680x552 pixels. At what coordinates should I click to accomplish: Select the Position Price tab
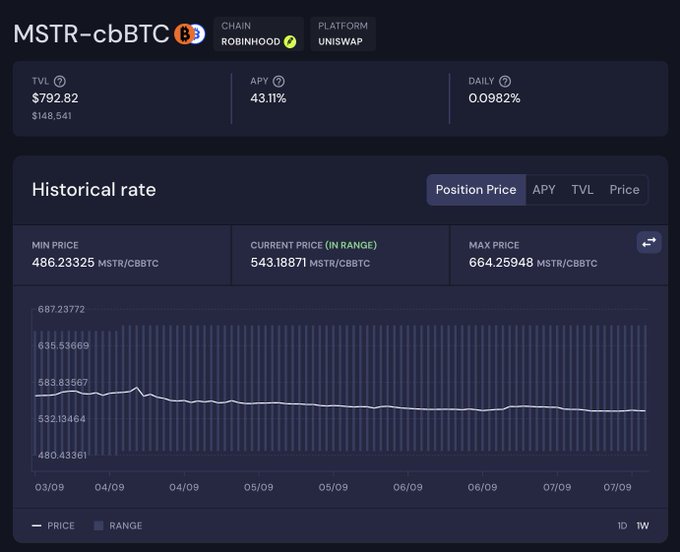click(476, 189)
